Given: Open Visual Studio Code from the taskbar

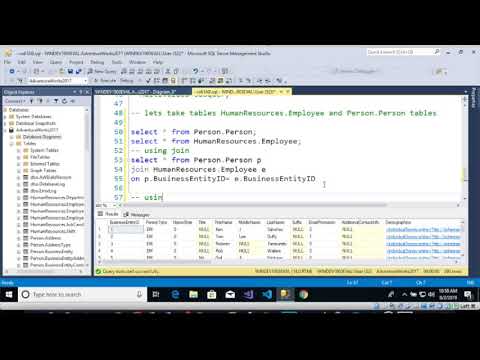Looking at the screenshot, I should coord(267,295).
